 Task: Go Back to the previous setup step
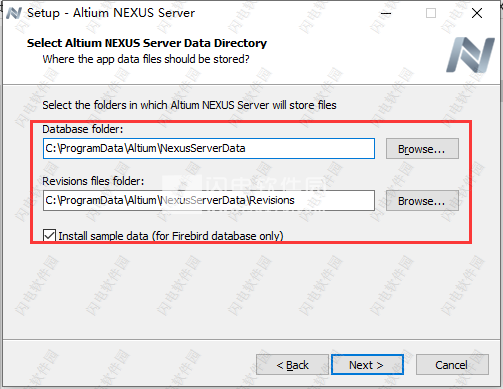click(292, 365)
